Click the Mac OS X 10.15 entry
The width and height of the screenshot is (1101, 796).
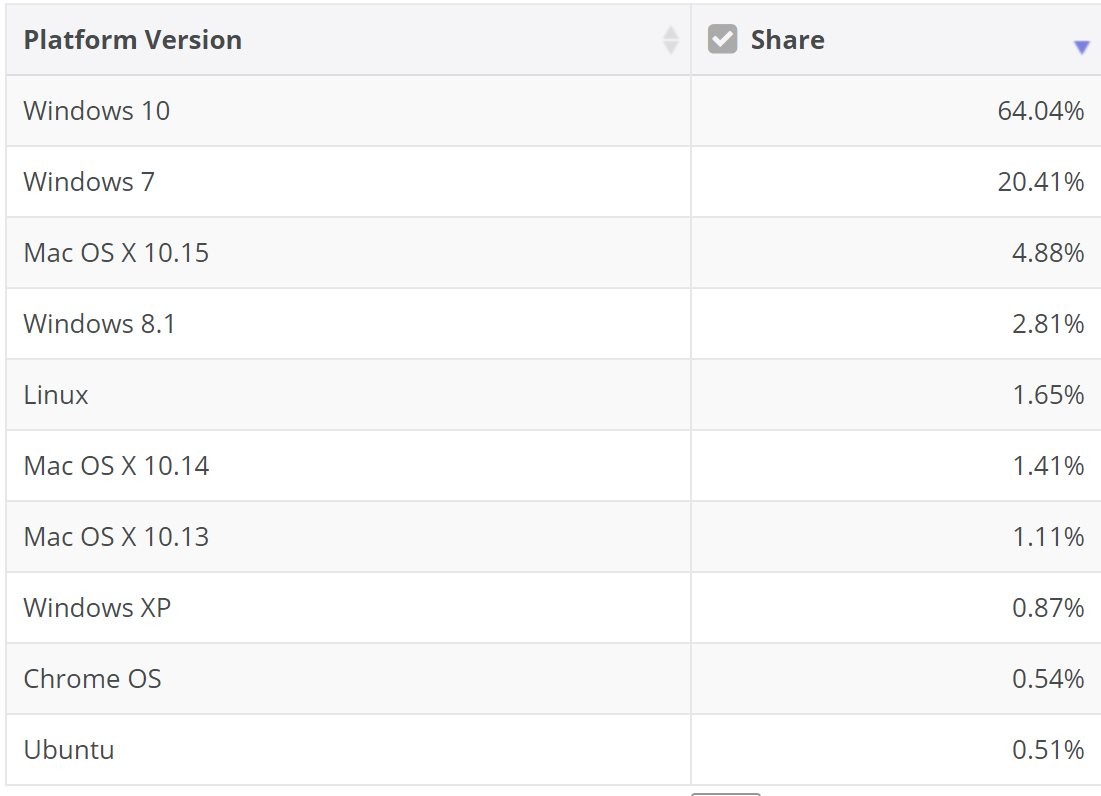(116, 253)
